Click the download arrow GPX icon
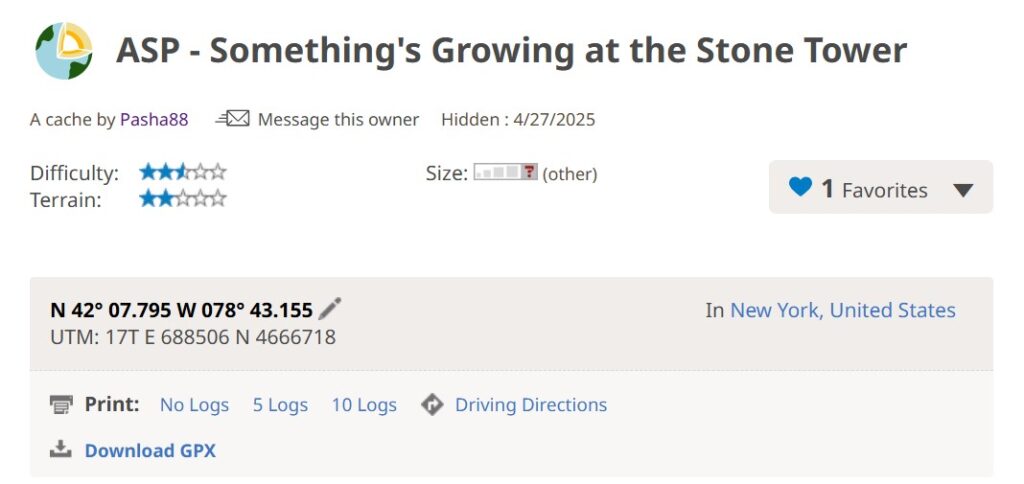1024x484 pixels. click(61, 449)
